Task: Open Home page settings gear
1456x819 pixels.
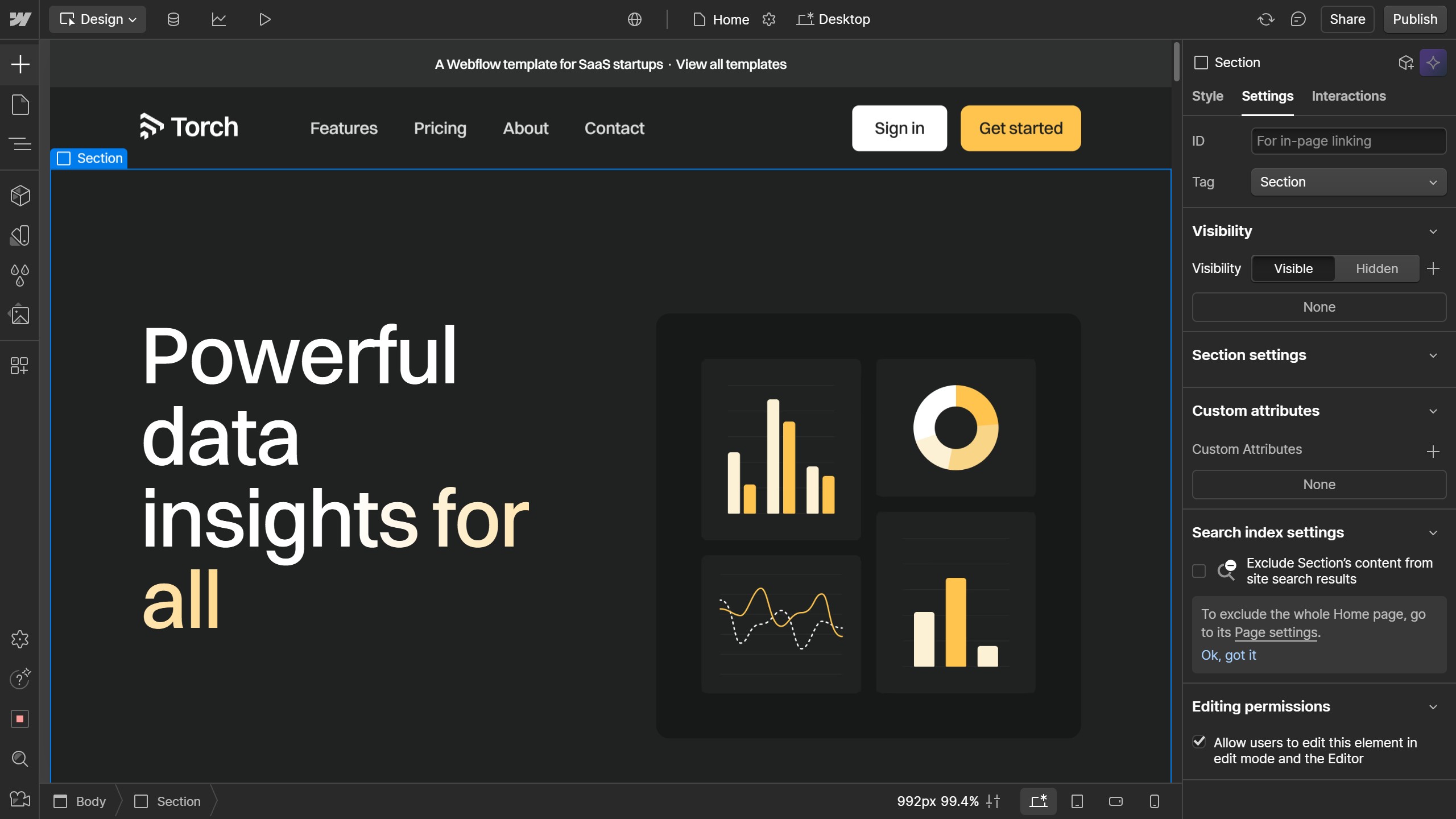Action: pos(769,19)
